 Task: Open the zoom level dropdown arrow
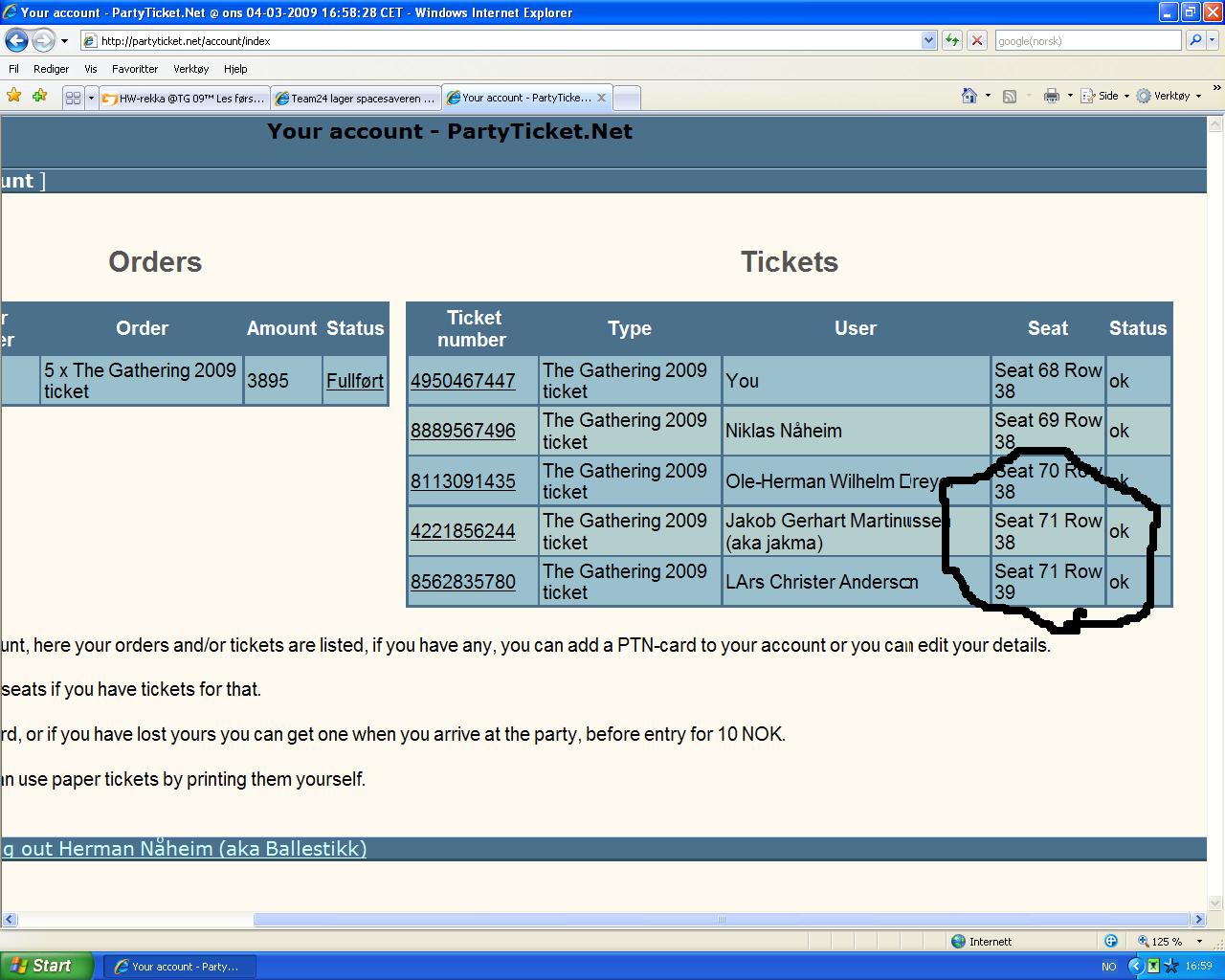pyautogui.click(x=1199, y=942)
